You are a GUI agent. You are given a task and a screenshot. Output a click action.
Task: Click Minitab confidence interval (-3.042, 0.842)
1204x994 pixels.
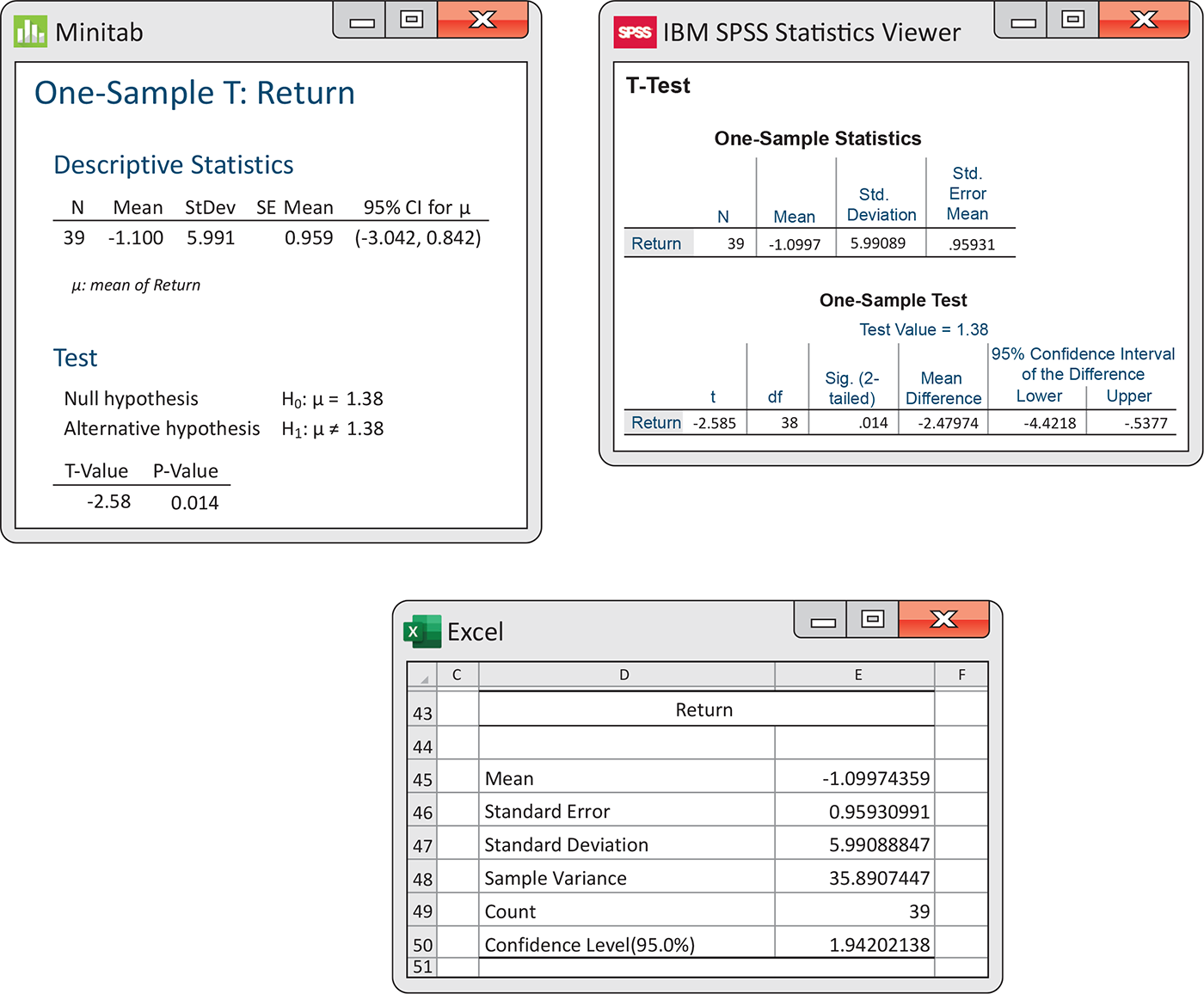(418, 237)
